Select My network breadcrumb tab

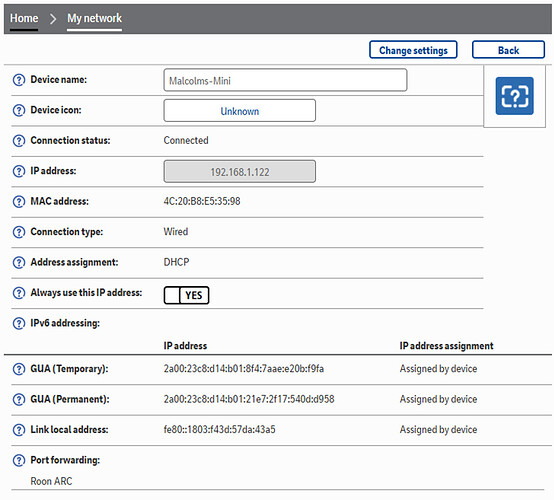tap(94, 18)
